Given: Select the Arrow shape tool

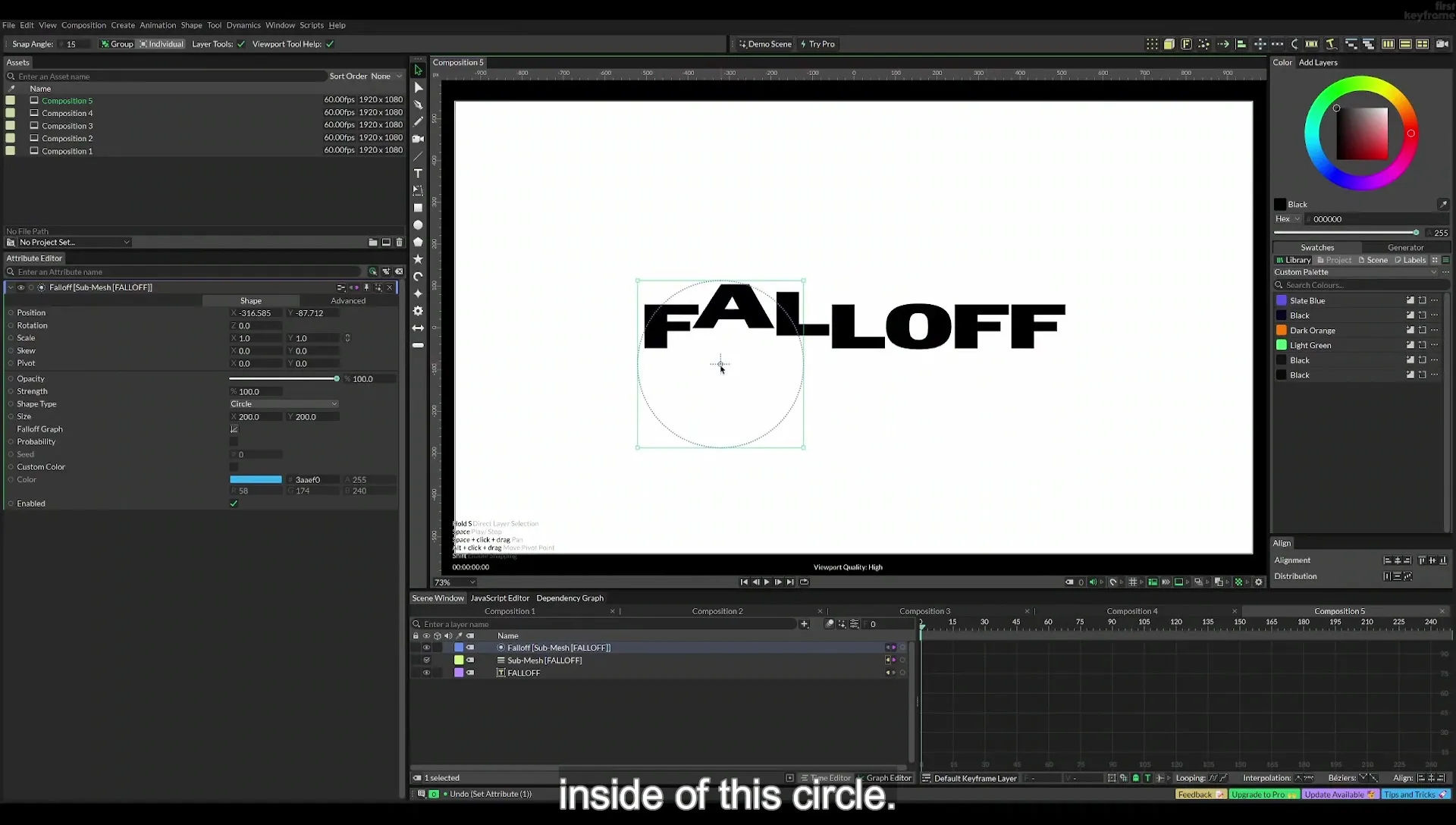Looking at the screenshot, I should [x=418, y=328].
